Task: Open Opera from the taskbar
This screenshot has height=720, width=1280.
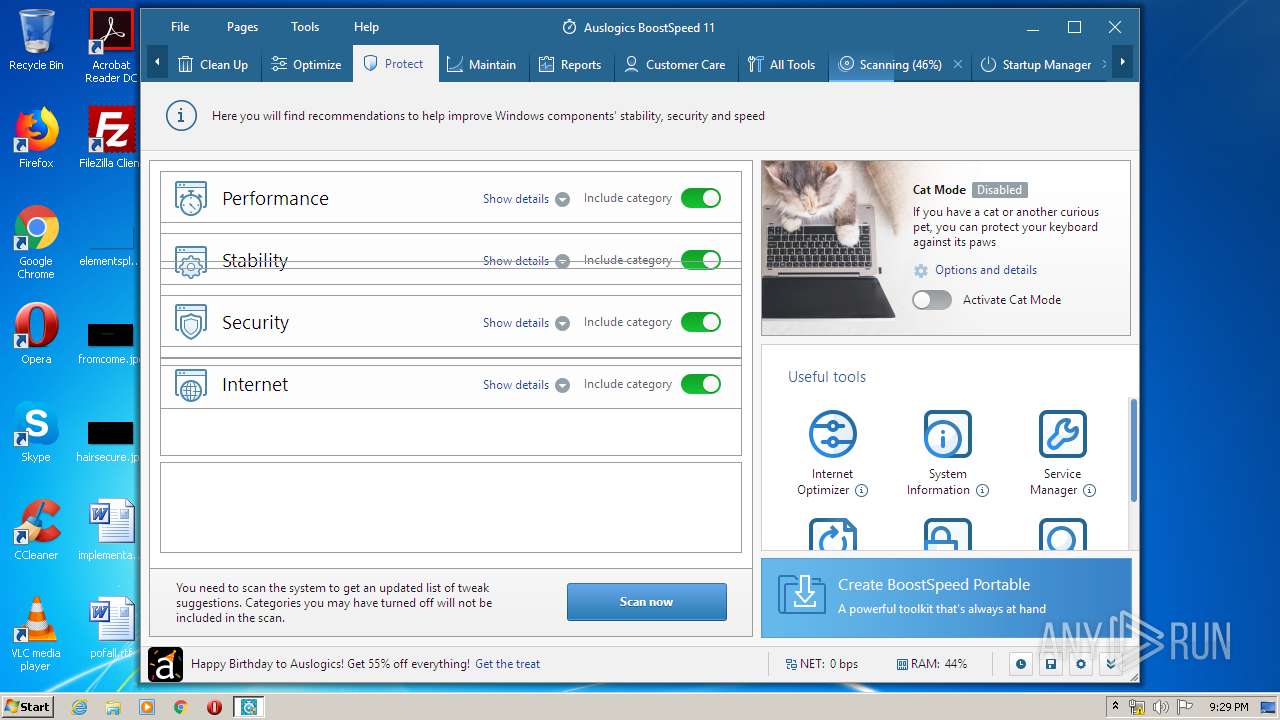Action: 214,707
